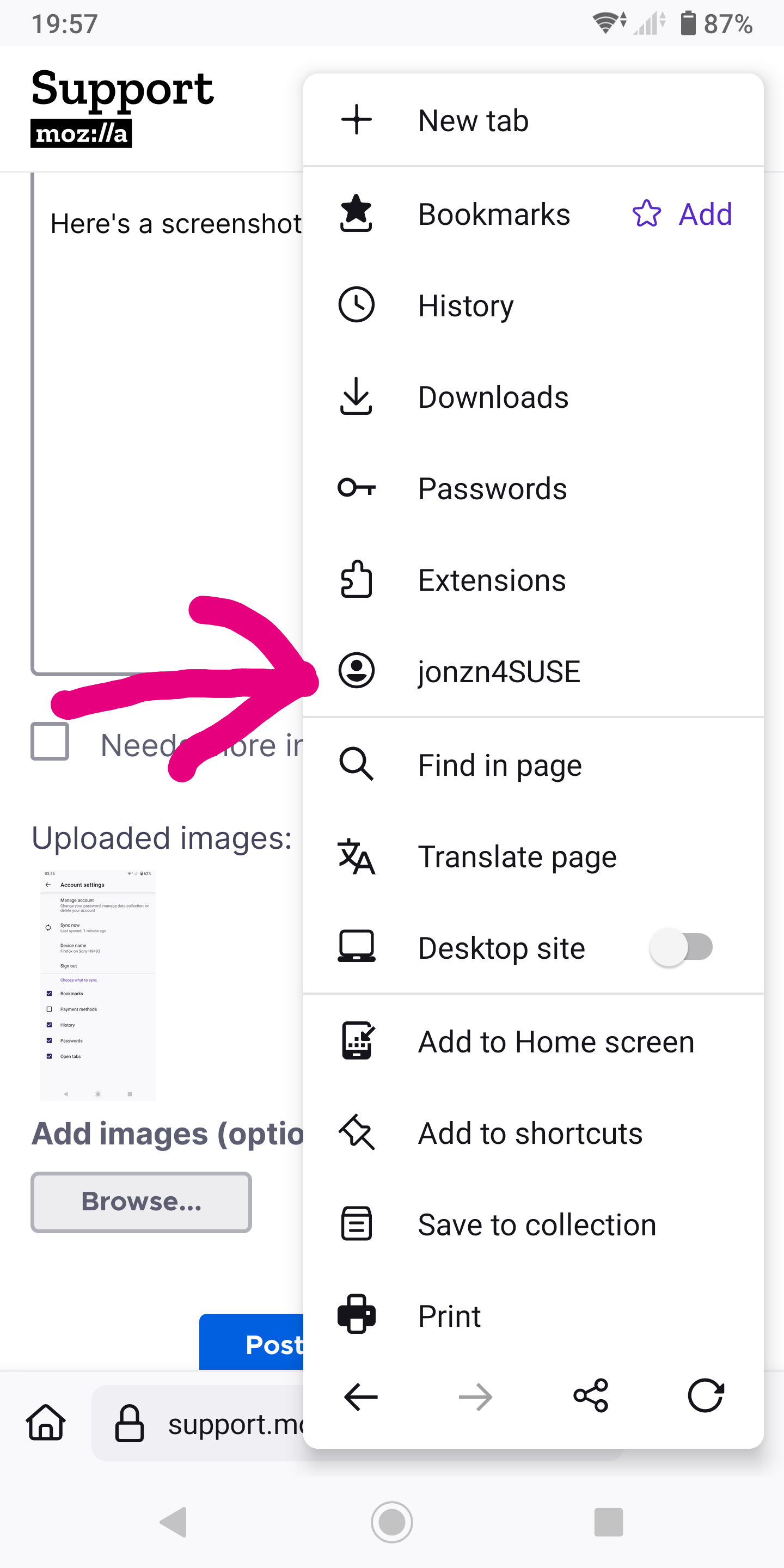Tap the Android back navigation button
The width and height of the screenshot is (784, 1568).
coord(174,1522)
